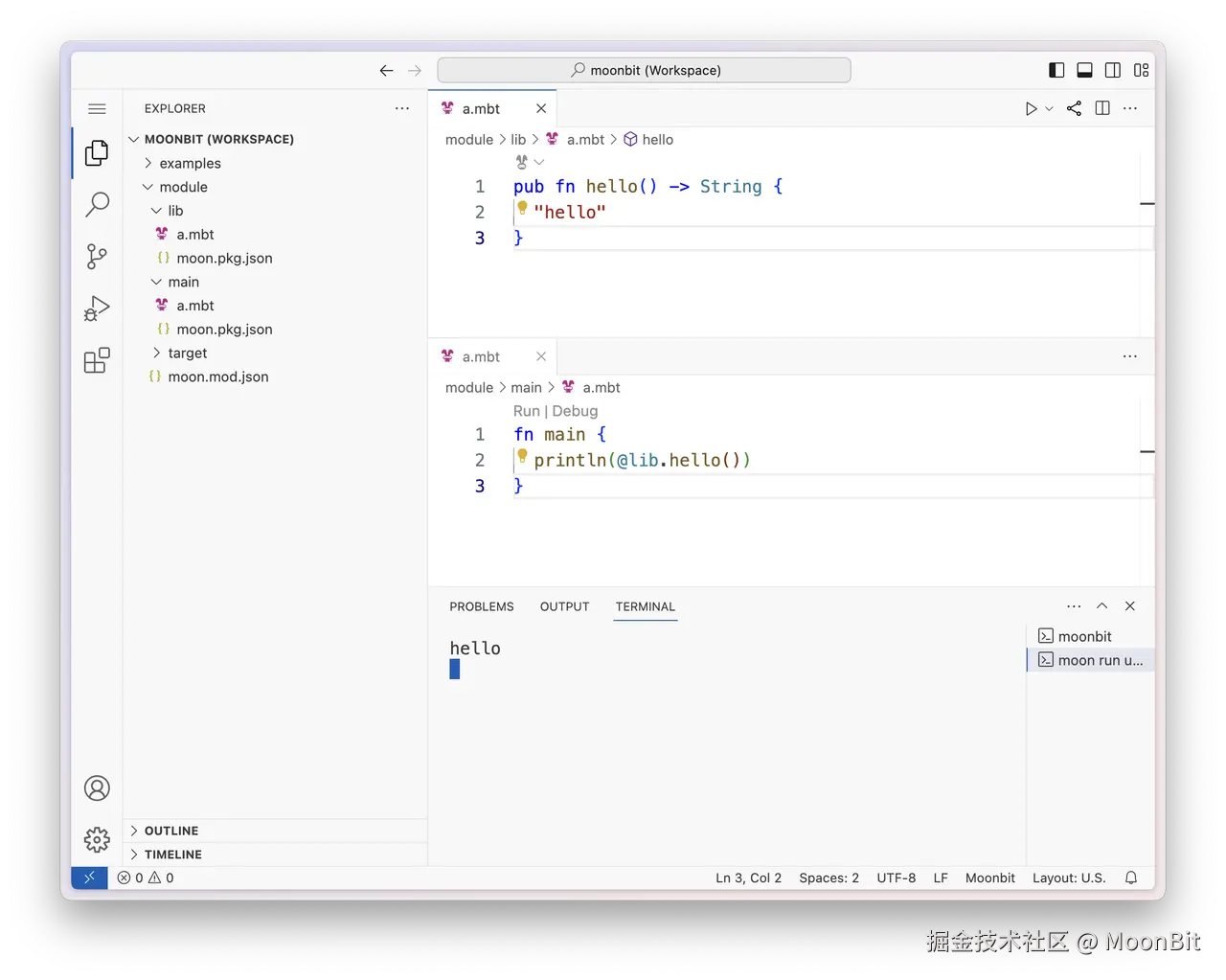The height and width of the screenshot is (980, 1226).
Task: Open the Search view
Action: [x=97, y=204]
